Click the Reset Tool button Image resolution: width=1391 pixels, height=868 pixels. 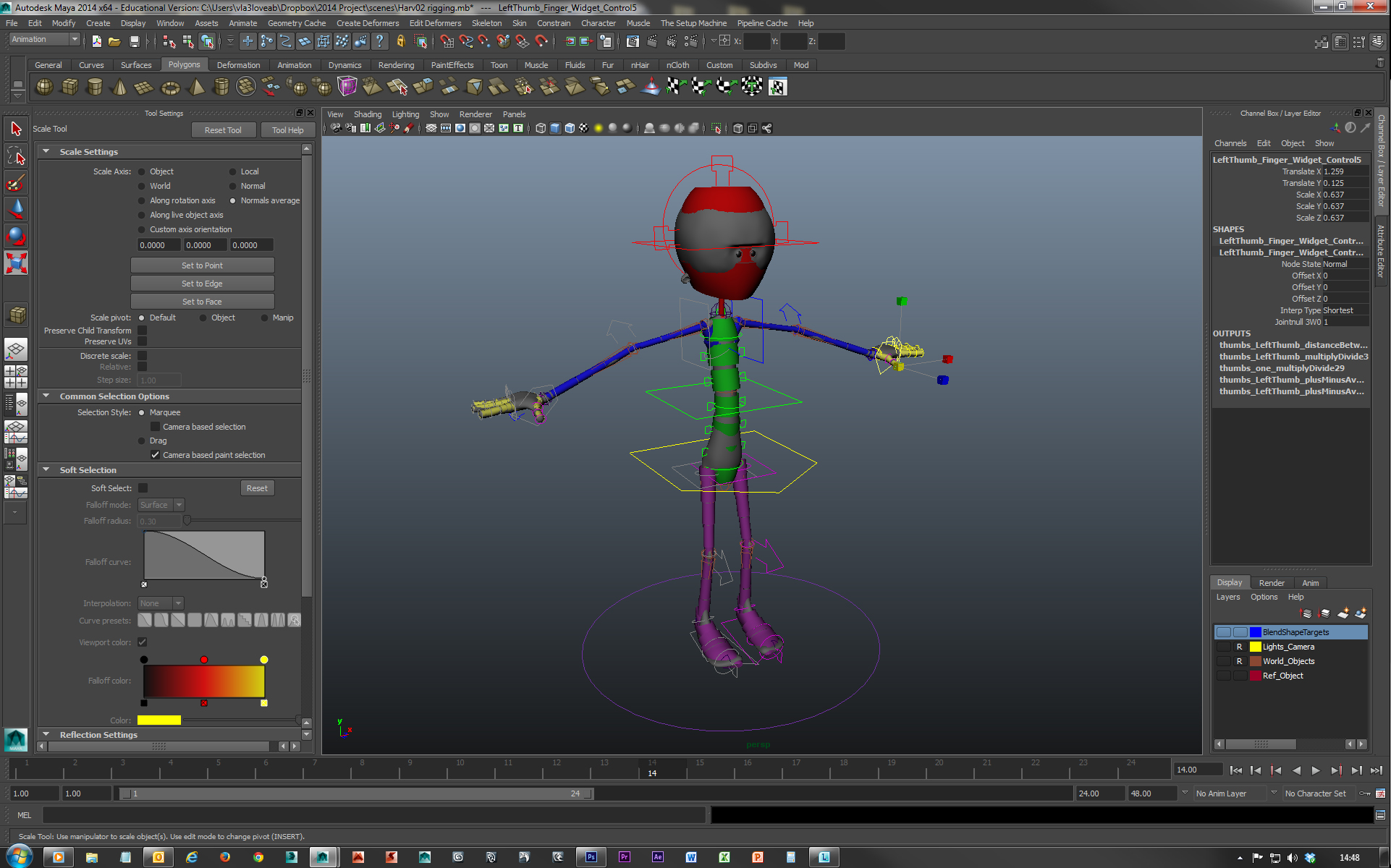click(x=223, y=130)
